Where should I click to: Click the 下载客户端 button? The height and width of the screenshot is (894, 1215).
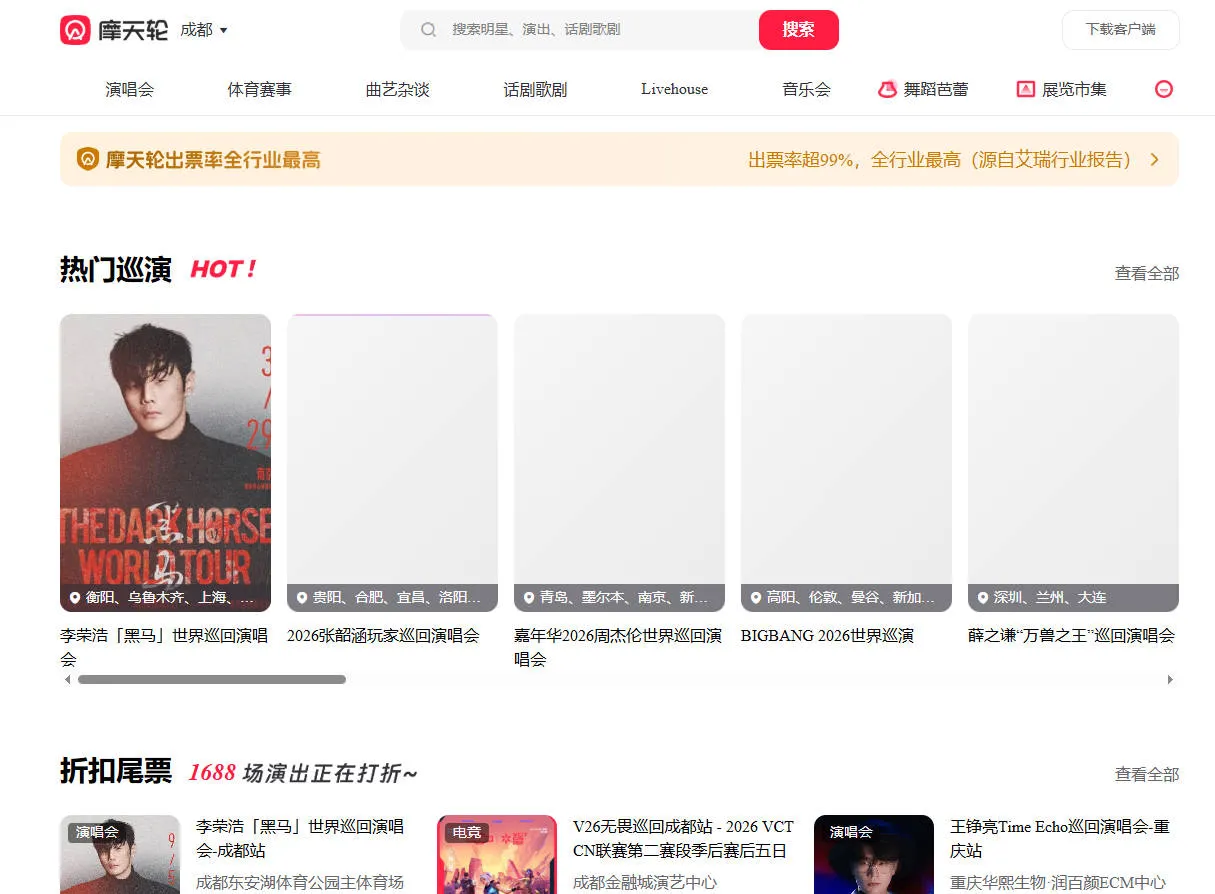1121,30
